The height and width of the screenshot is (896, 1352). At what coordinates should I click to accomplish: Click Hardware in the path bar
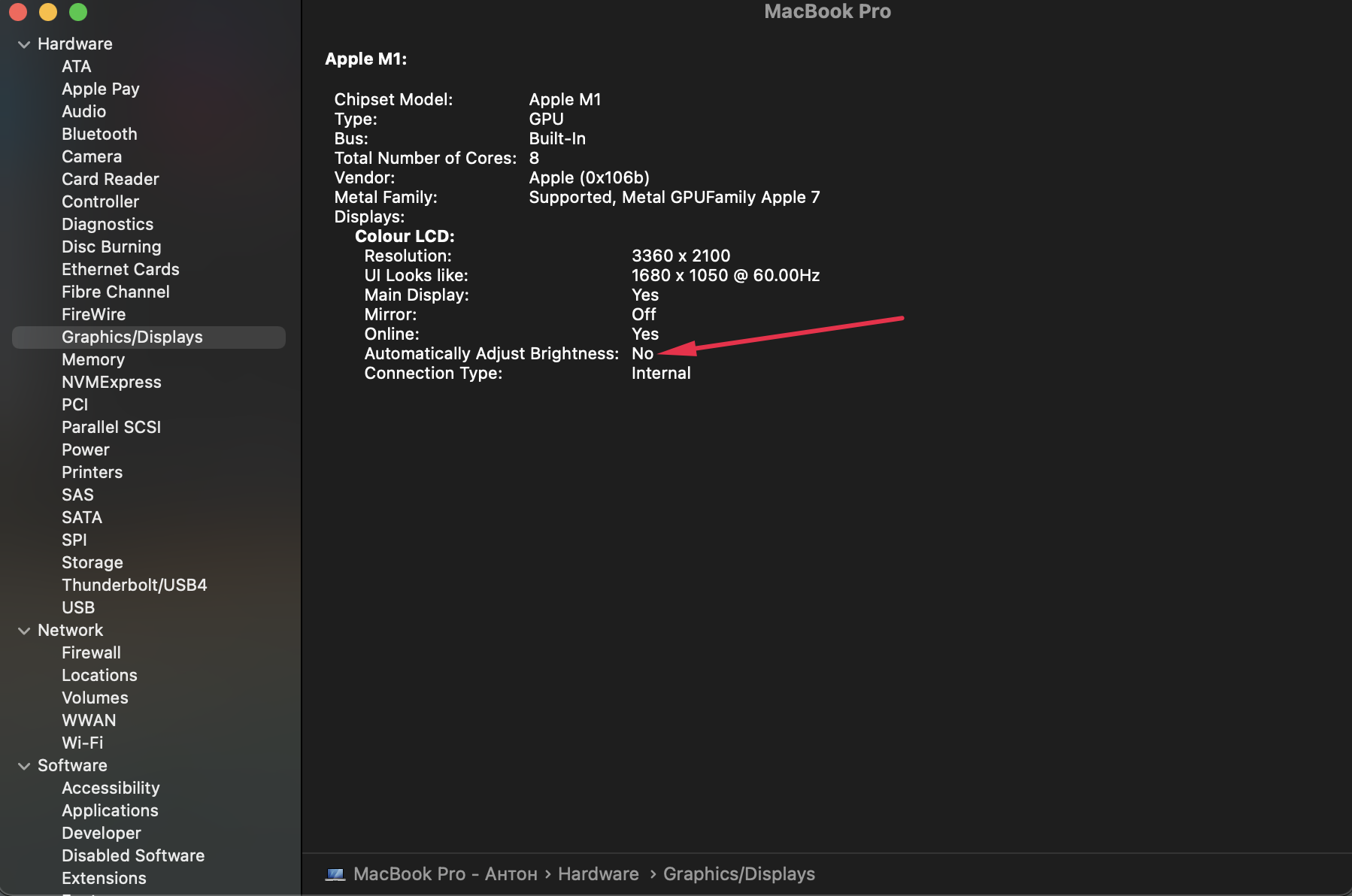(x=599, y=874)
